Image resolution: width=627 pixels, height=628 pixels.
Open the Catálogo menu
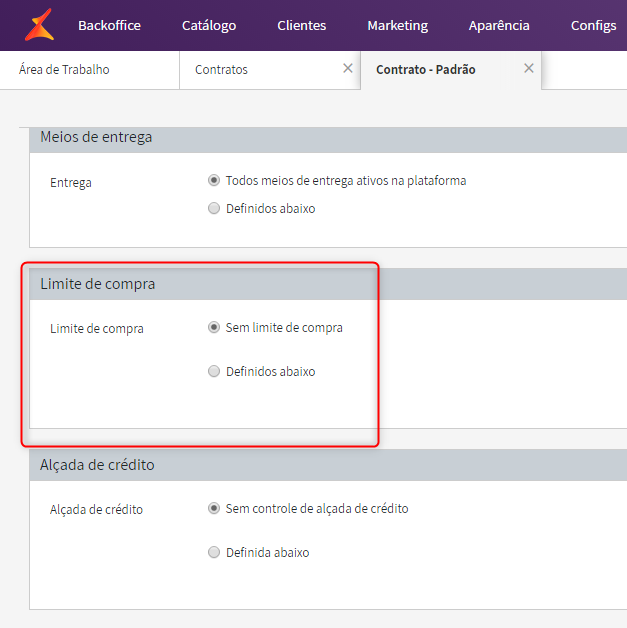209,26
